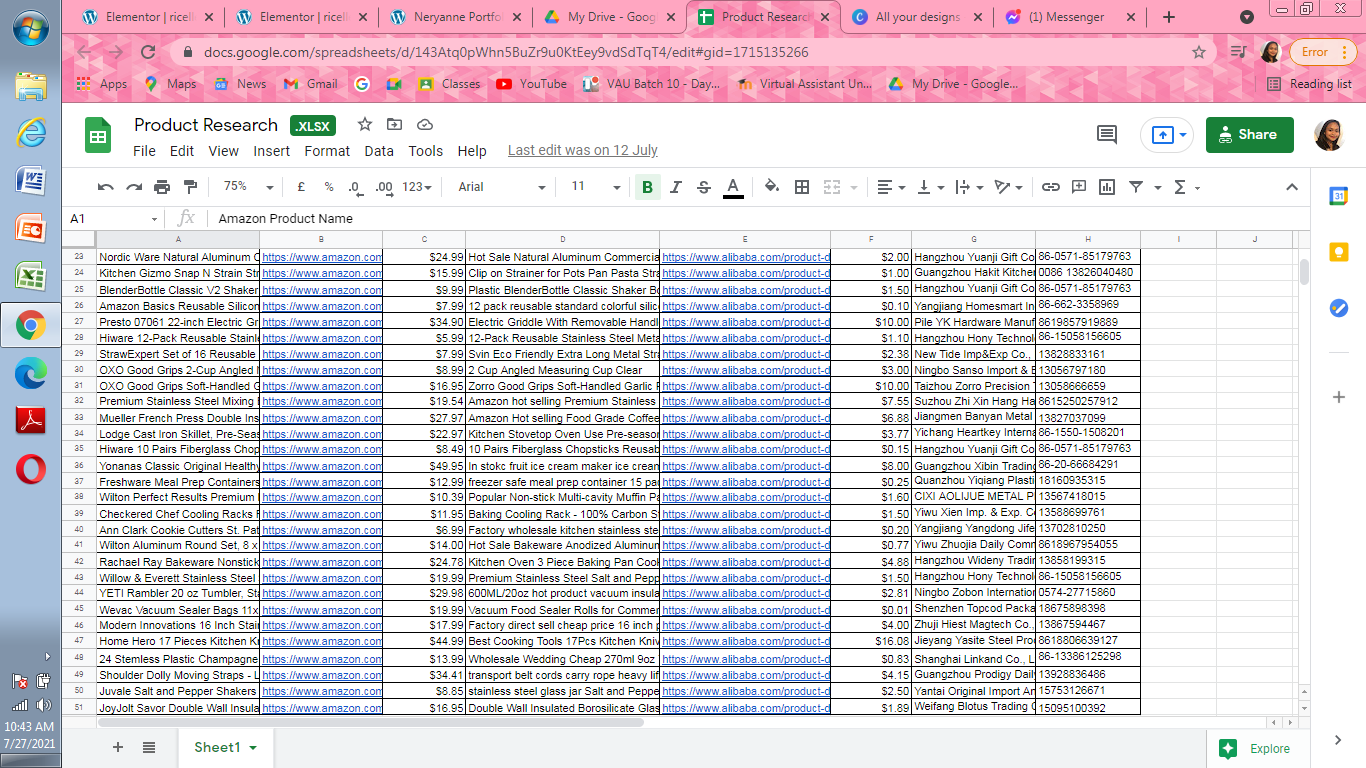Open Google Keep side panel
This screenshot has height=768, width=1366.
1339,252
